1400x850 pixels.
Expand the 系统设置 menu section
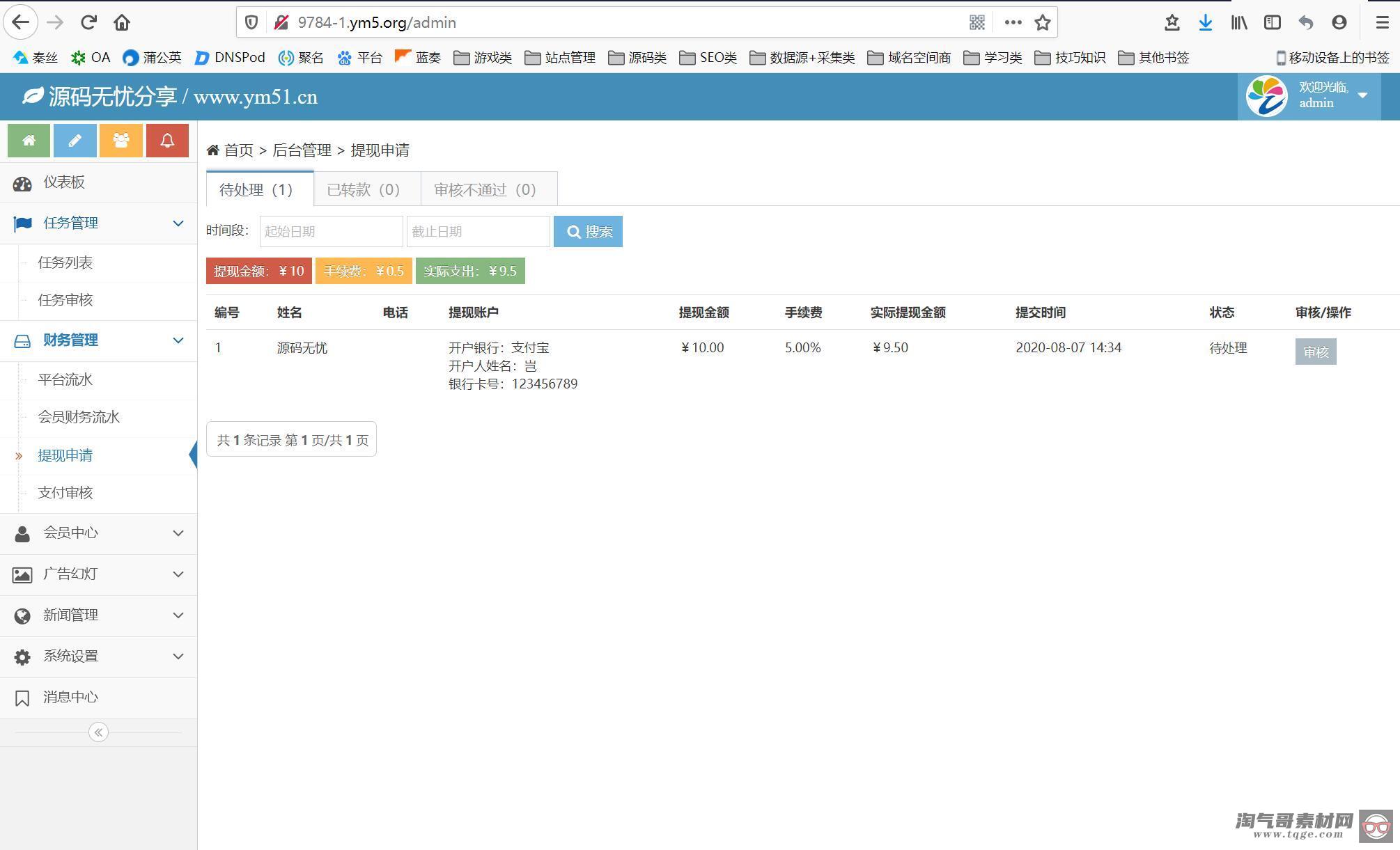[x=98, y=656]
